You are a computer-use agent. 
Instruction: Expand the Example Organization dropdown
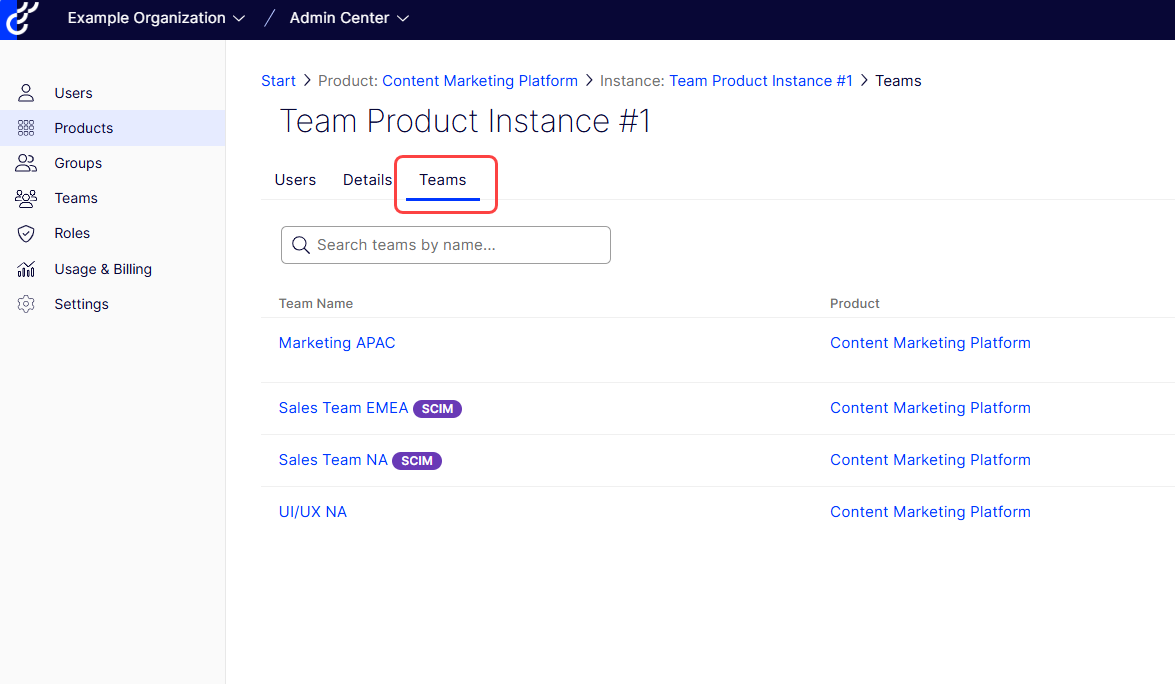pos(155,18)
